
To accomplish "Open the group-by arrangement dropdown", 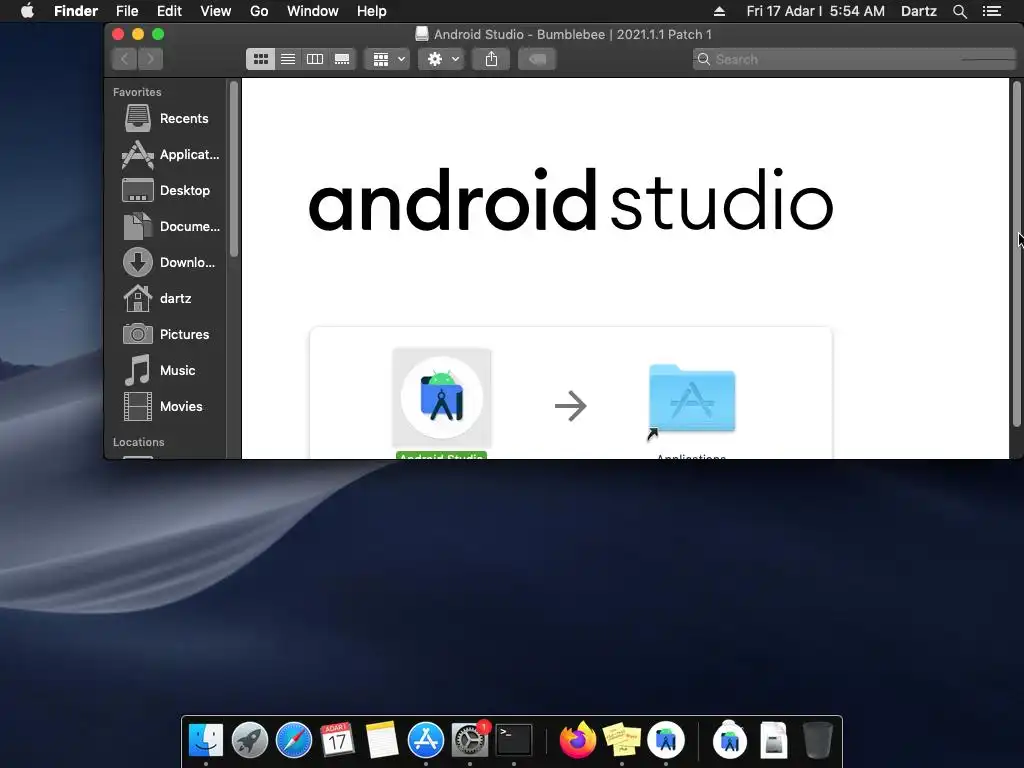I will (387, 59).
